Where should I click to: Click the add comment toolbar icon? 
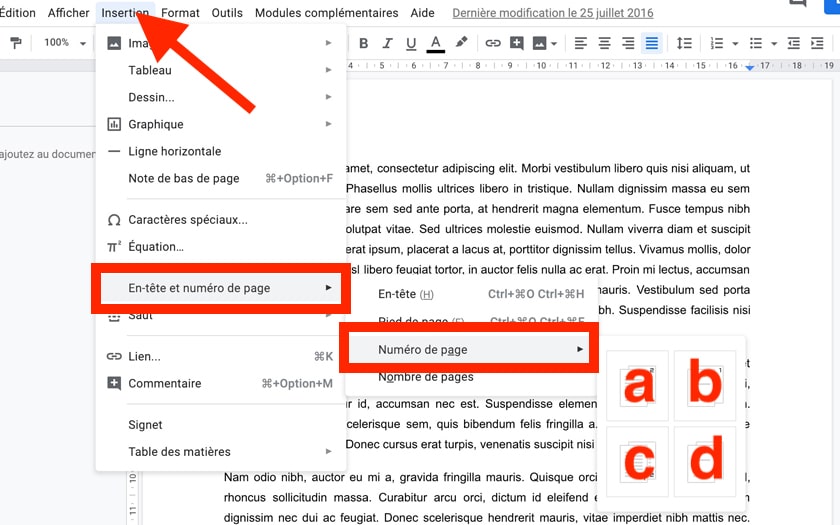516,43
